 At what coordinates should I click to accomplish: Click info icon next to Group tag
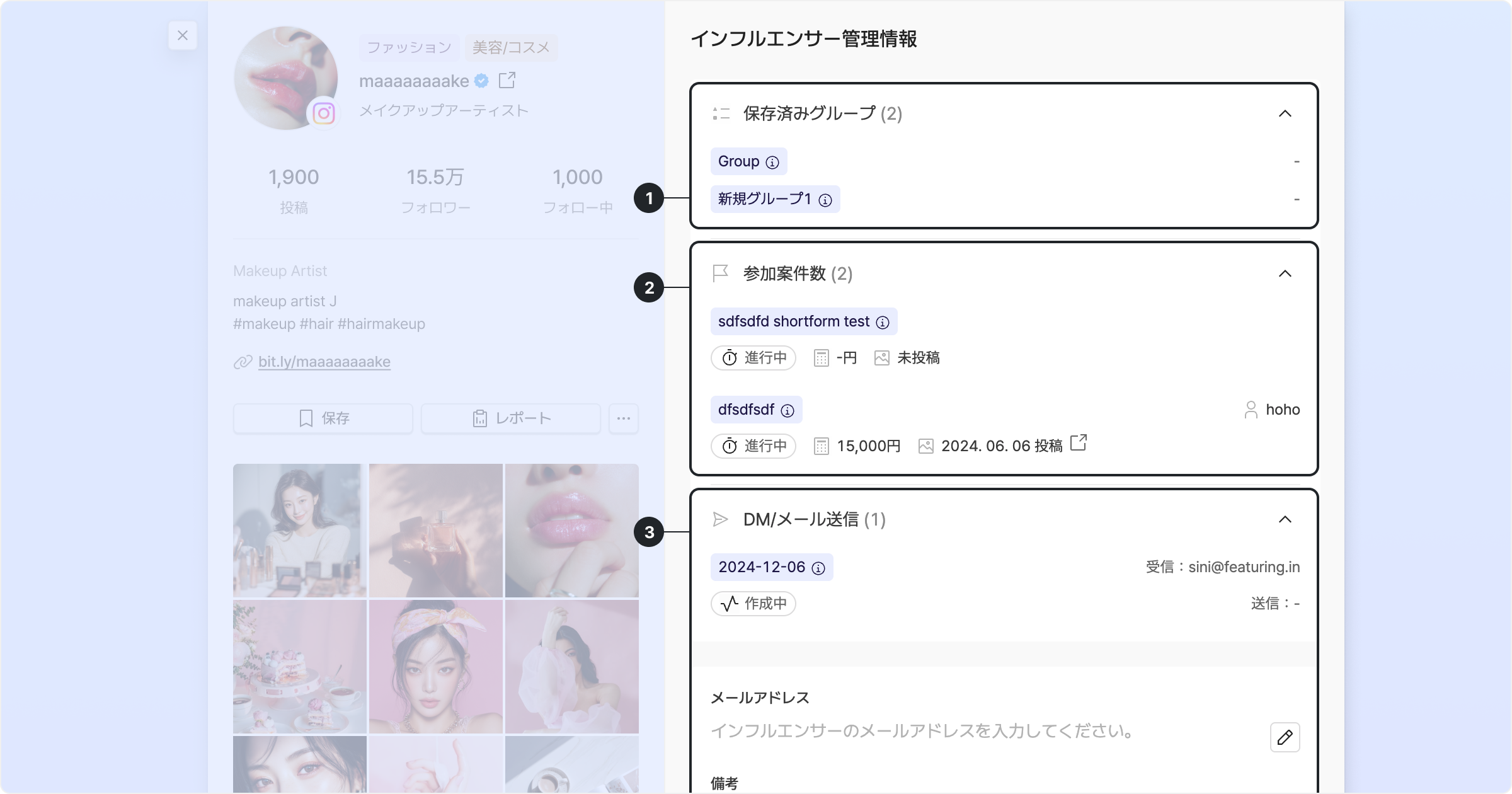772,163
